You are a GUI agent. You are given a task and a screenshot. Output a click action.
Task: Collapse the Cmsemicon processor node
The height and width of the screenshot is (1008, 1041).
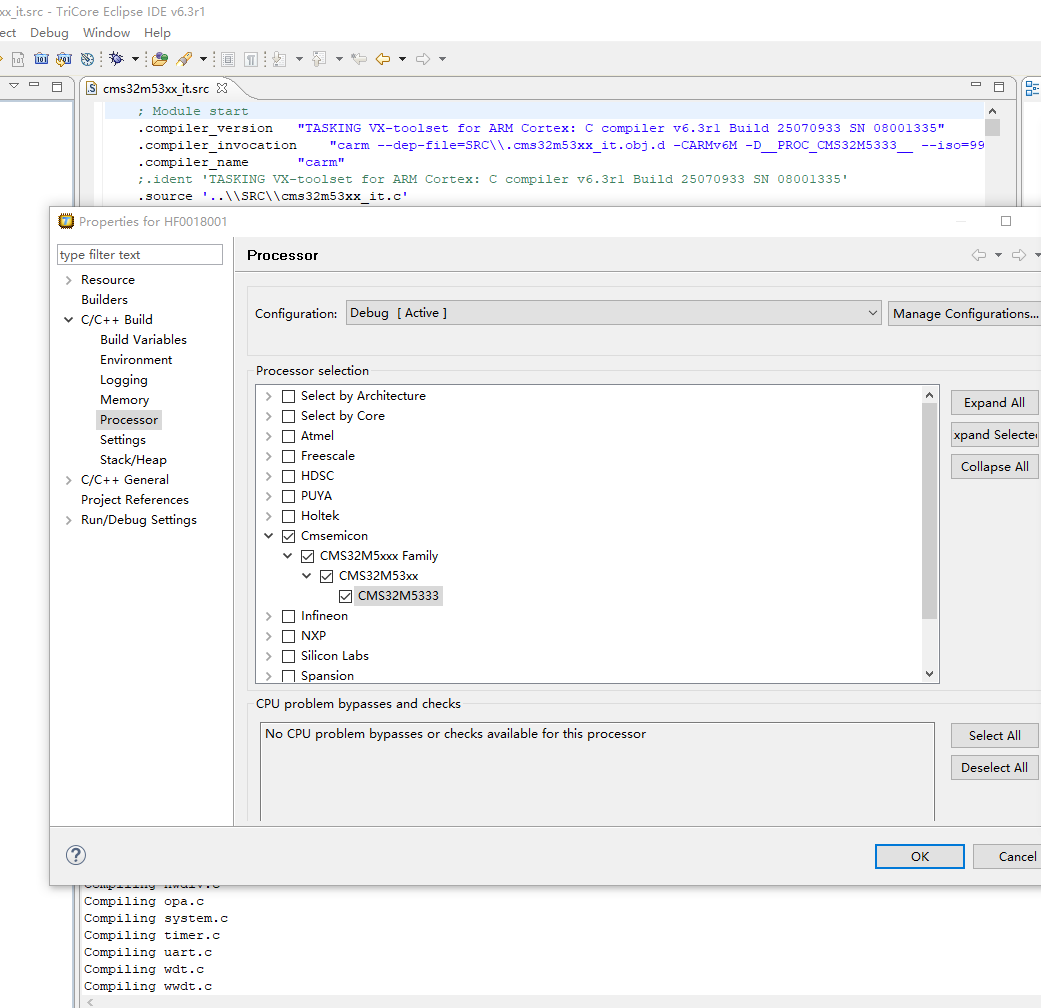coord(268,536)
